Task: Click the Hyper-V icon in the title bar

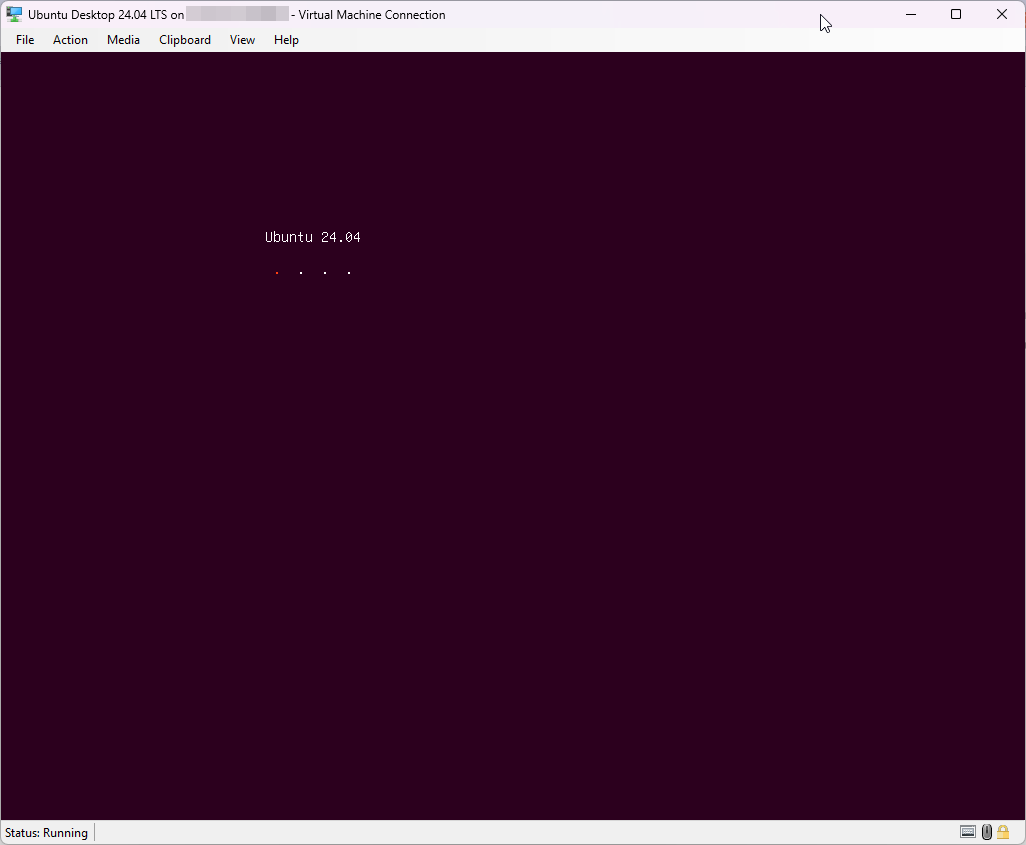Action: [12, 14]
